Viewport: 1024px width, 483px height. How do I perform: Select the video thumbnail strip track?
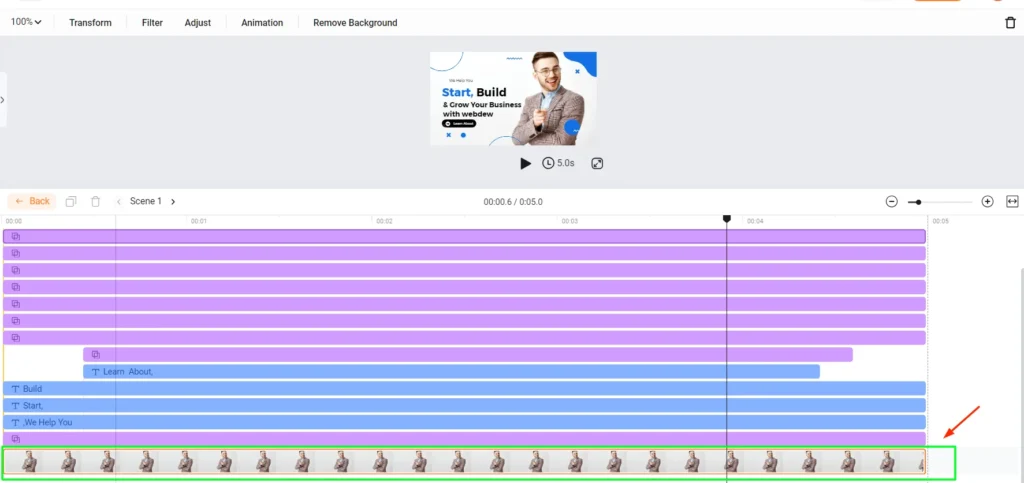[464, 462]
